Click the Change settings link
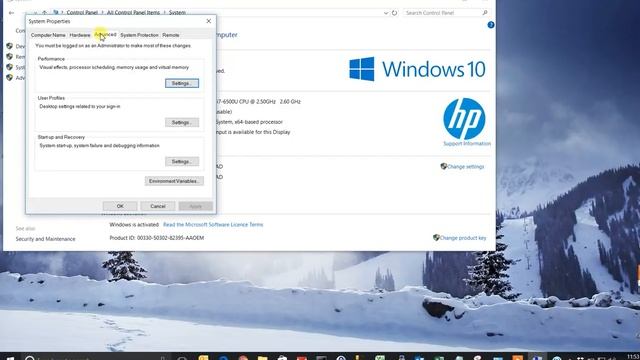 [466, 167]
